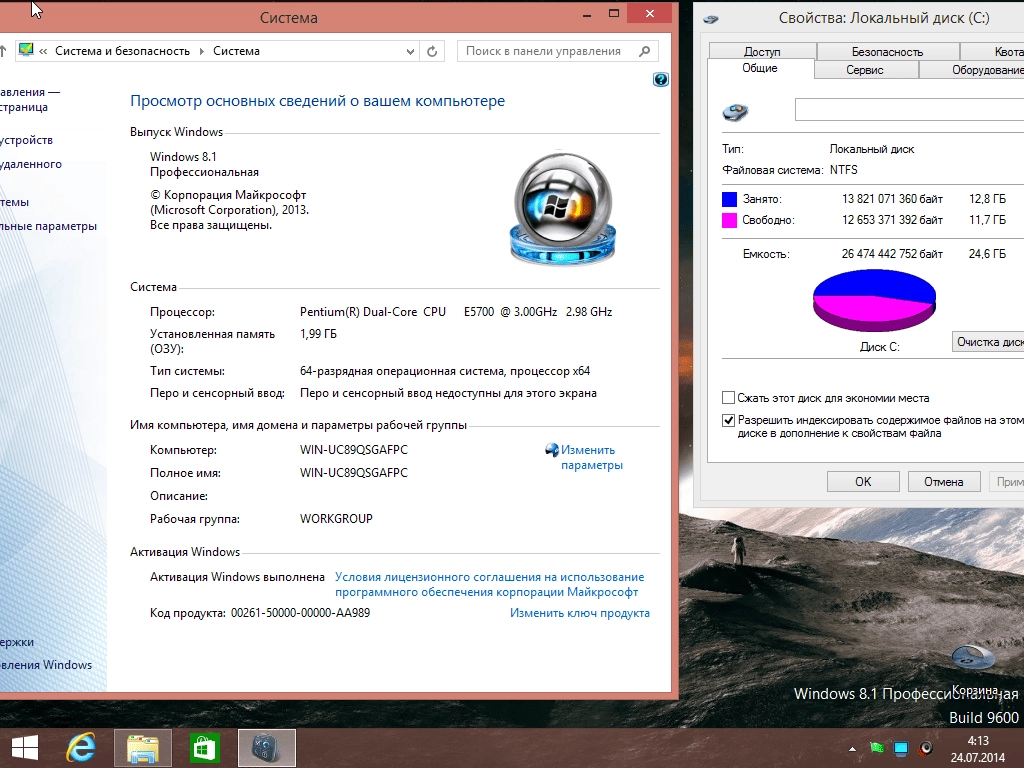Click the 64-разрядная операционная система value
1024x768 pixels.
tap(445, 371)
